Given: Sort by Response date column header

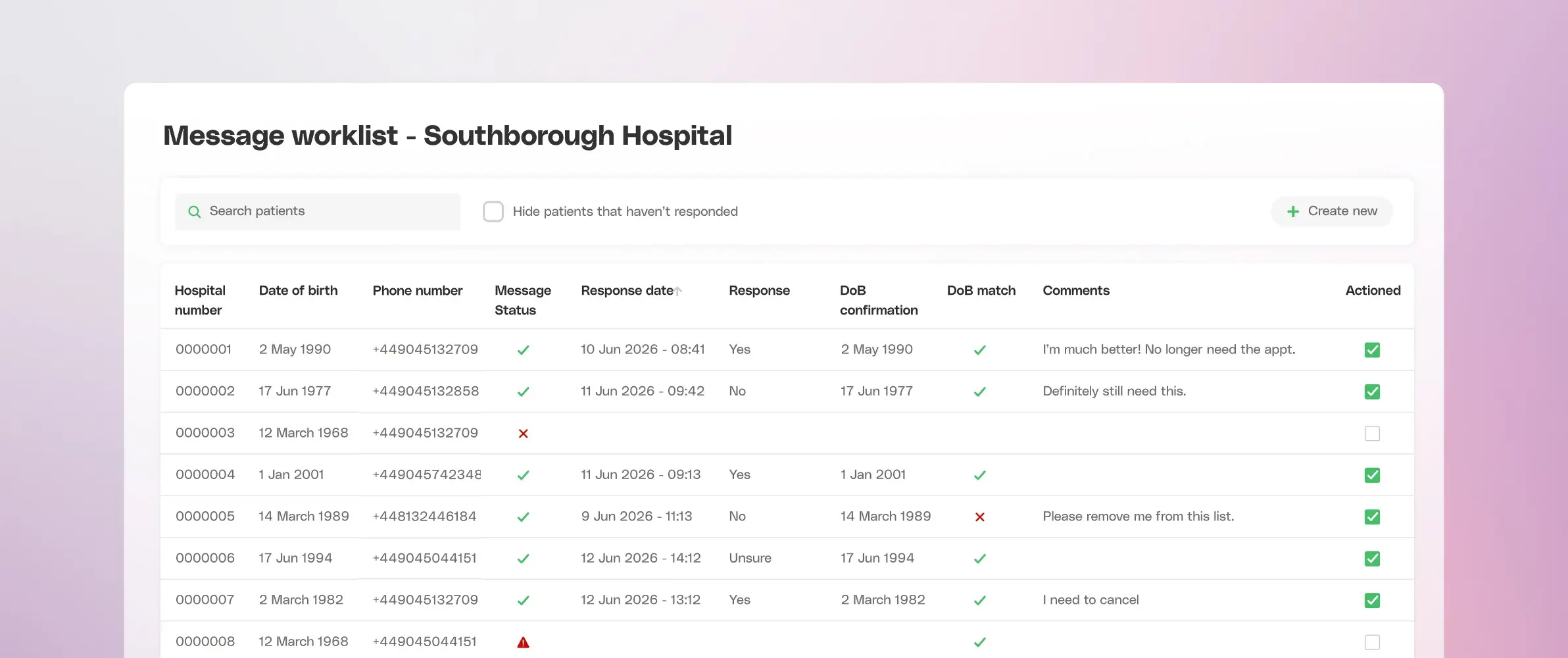Looking at the screenshot, I should (627, 290).
